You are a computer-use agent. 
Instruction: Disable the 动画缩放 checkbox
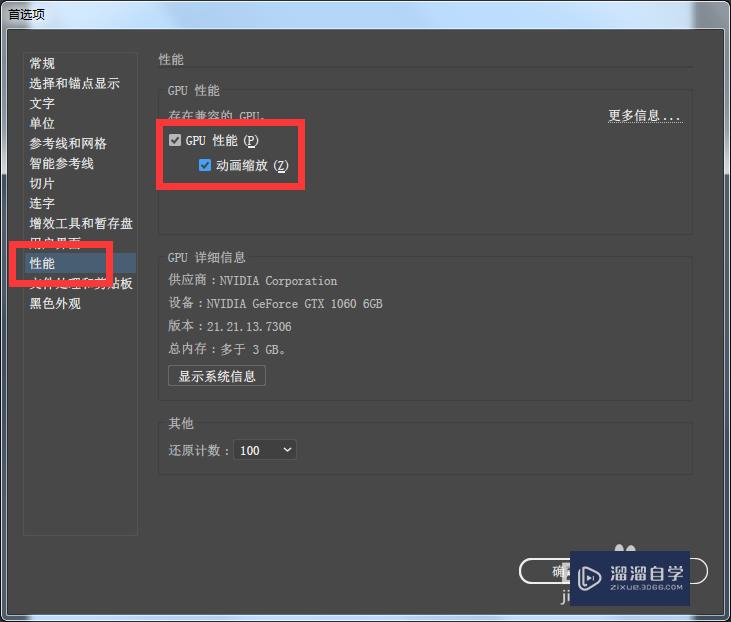(205, 165)
